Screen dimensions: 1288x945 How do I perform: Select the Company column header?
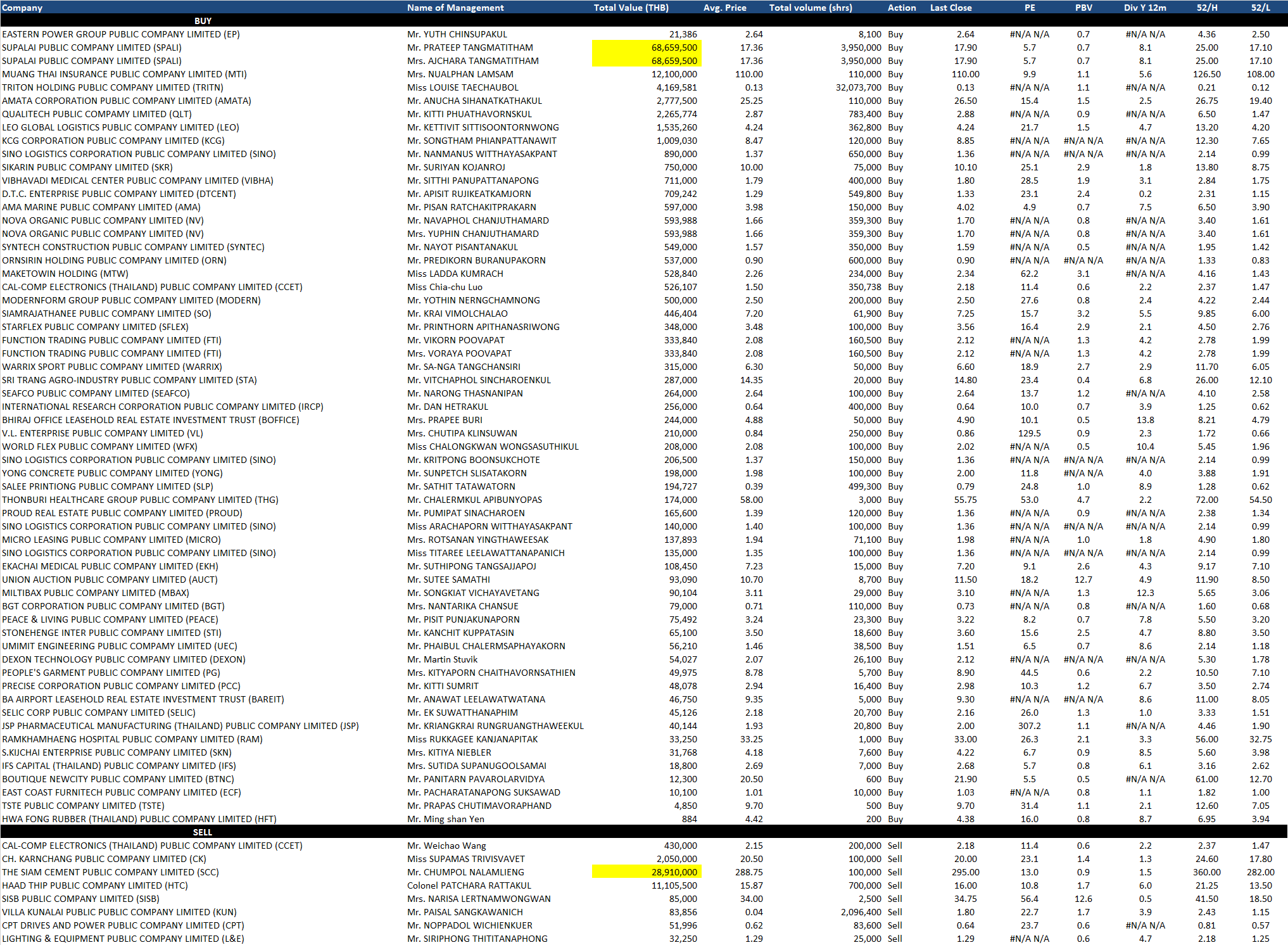tap(22, 8)
